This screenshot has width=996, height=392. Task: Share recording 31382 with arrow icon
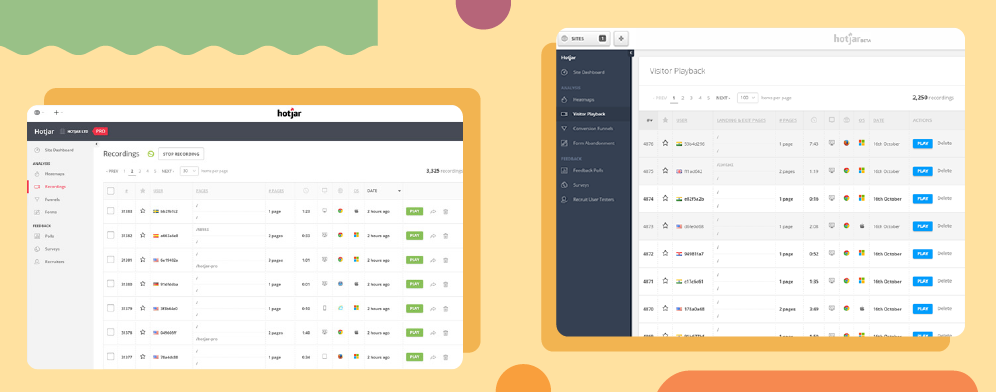pos(433,235)
